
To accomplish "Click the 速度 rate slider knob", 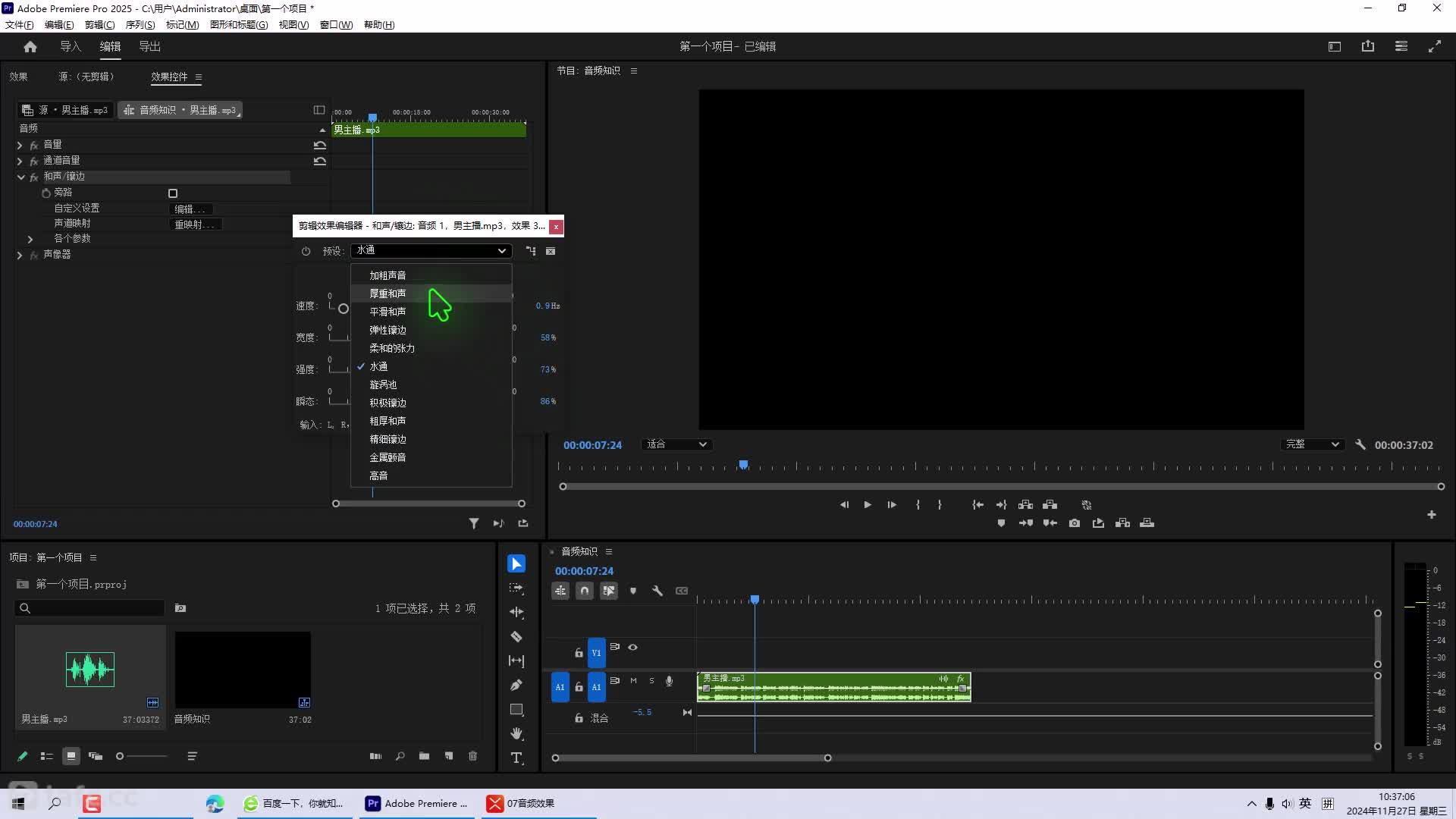I will pyautogui.click(x=344, y=309).
